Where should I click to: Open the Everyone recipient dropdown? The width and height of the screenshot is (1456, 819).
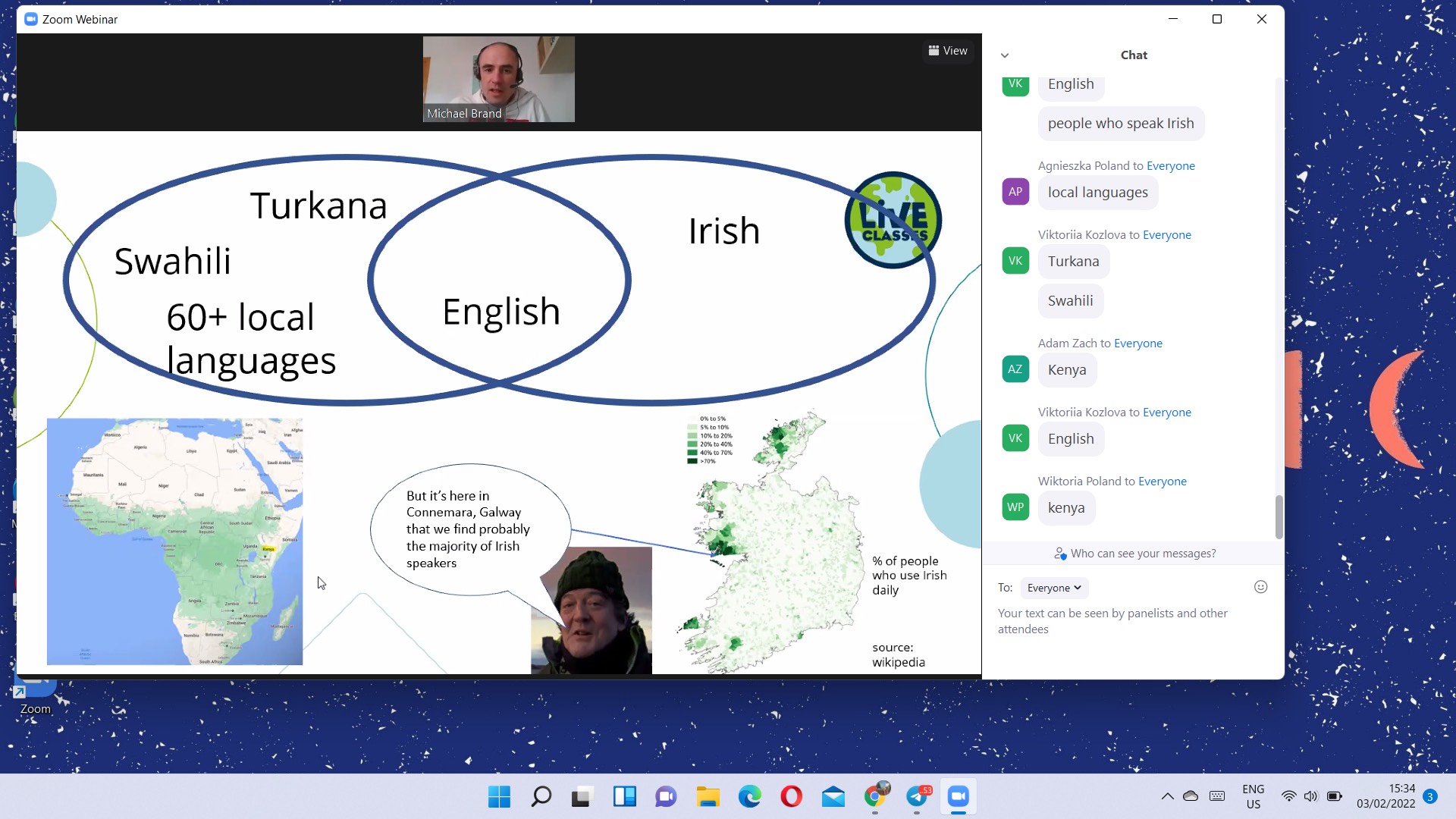pos(1053,588)
